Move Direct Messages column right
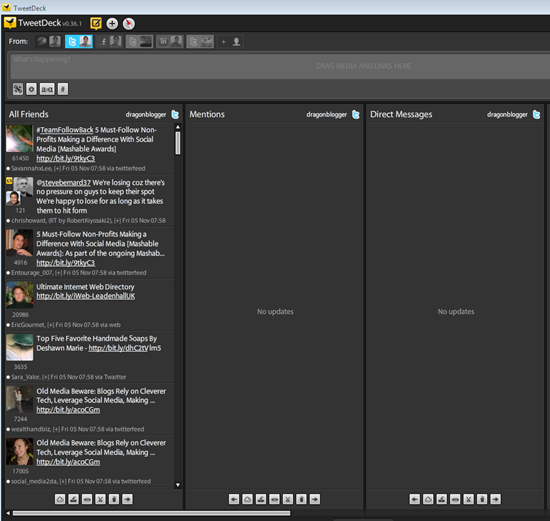Screen dimensions: 550x521 tap(496, 499)
